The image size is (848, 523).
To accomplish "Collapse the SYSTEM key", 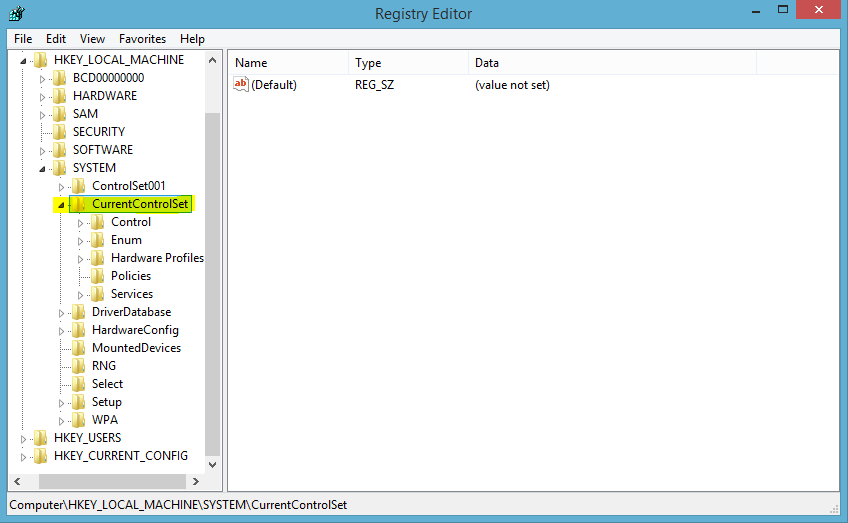I will point(42,169).
